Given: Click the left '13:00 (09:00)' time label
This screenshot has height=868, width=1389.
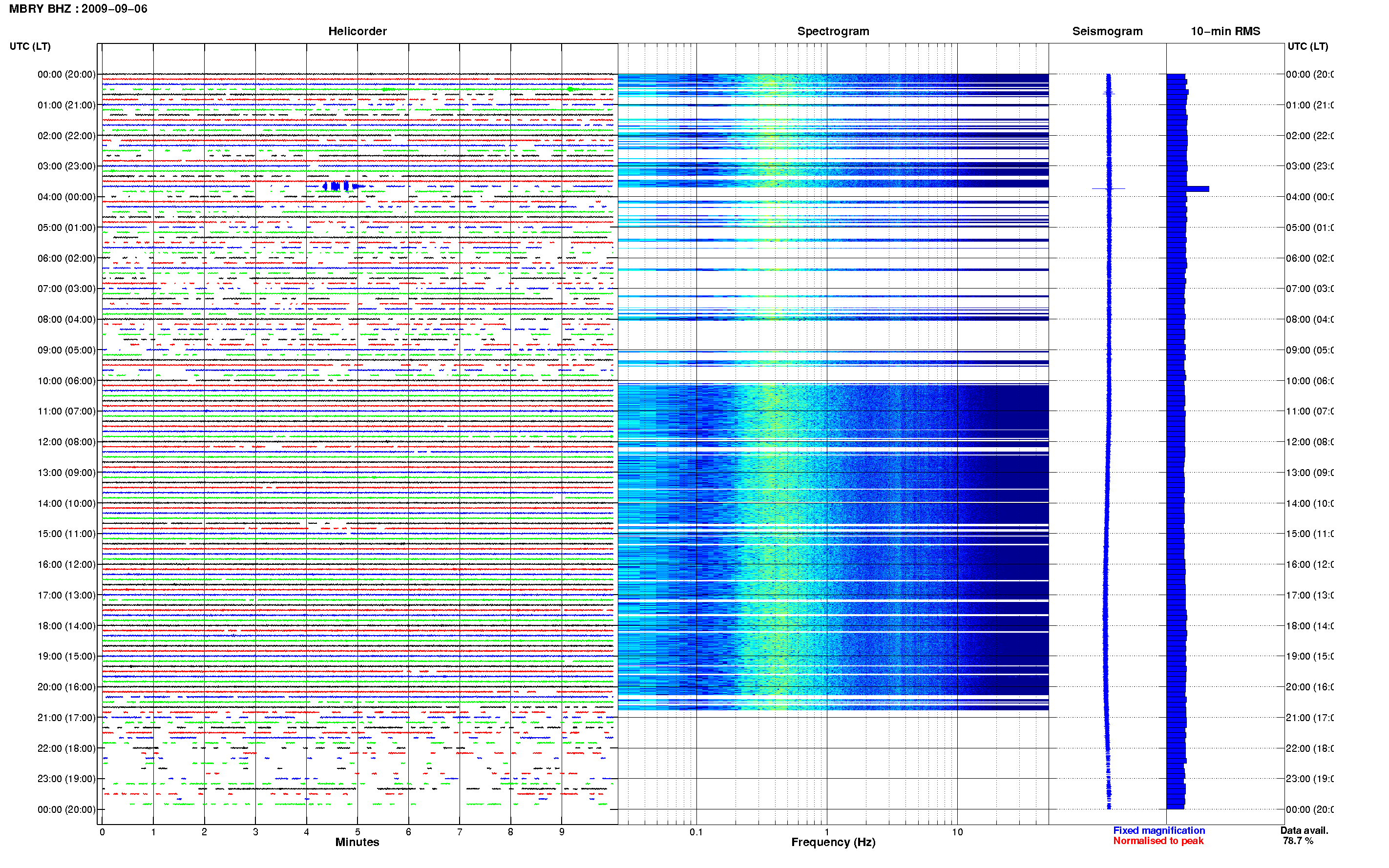Looking at the screenshot, I should pos(66,473).
